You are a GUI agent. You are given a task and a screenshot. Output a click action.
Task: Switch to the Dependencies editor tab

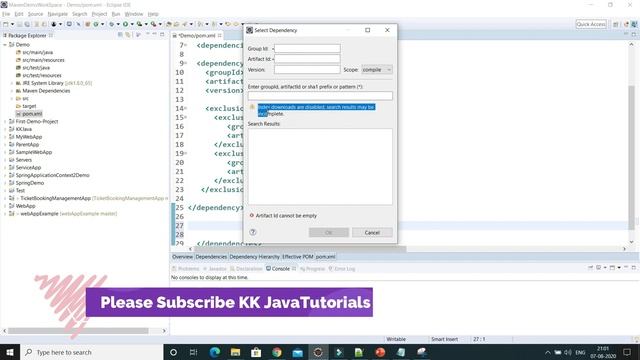(x=211, y=257)
